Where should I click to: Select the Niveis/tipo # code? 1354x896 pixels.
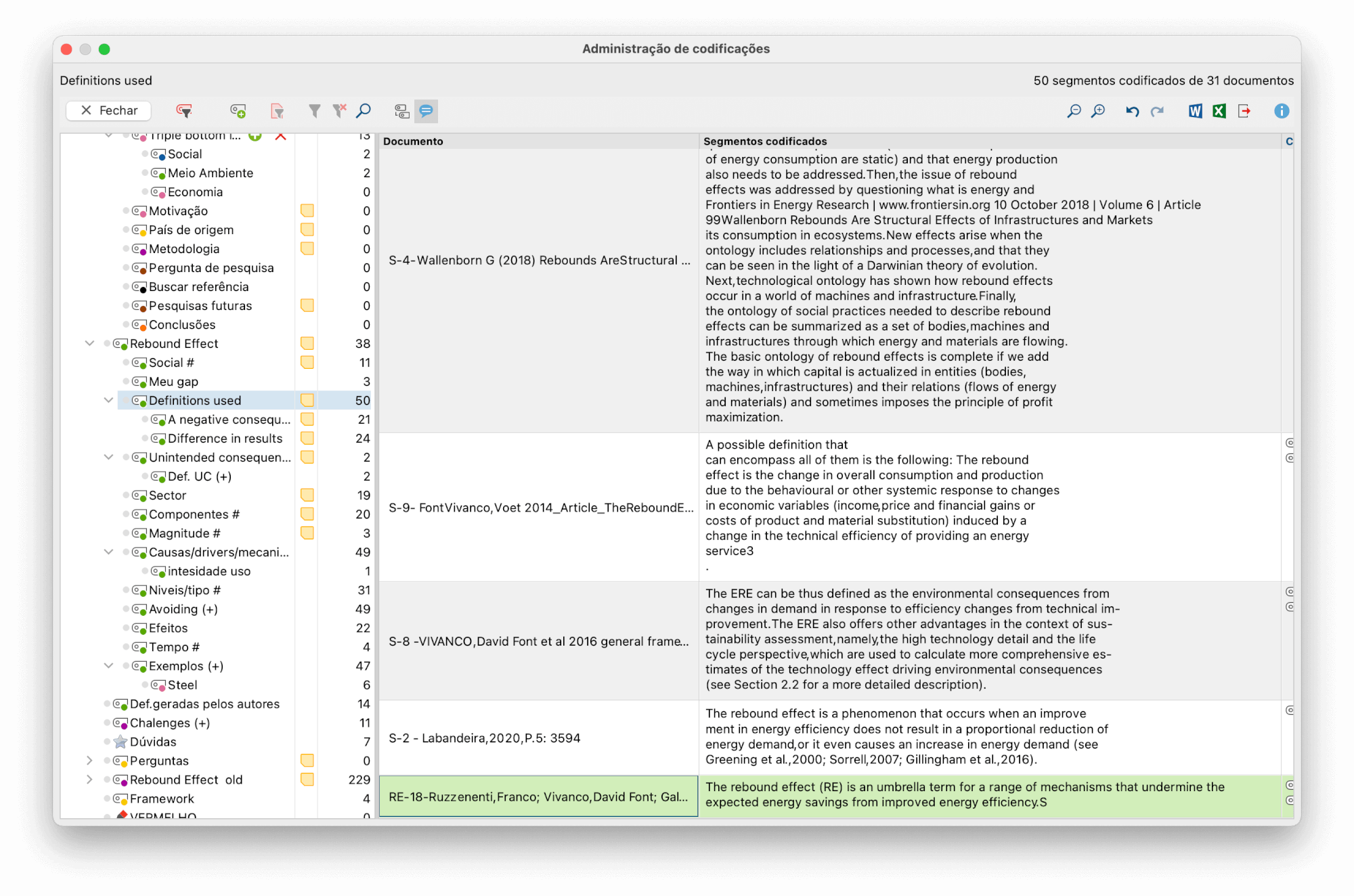click(x=185, y=589)
